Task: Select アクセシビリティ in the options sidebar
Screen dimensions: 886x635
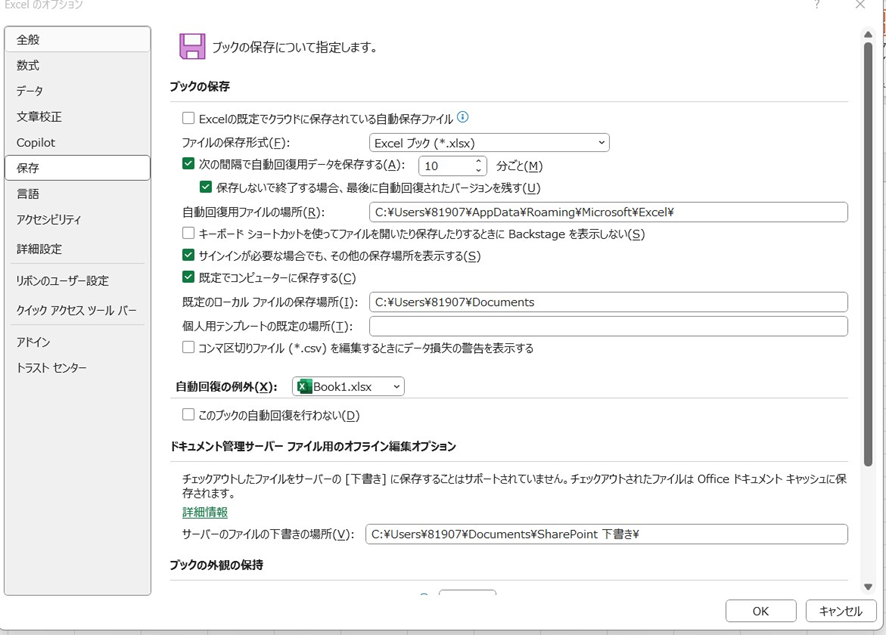Action: [x=77, y=220]
